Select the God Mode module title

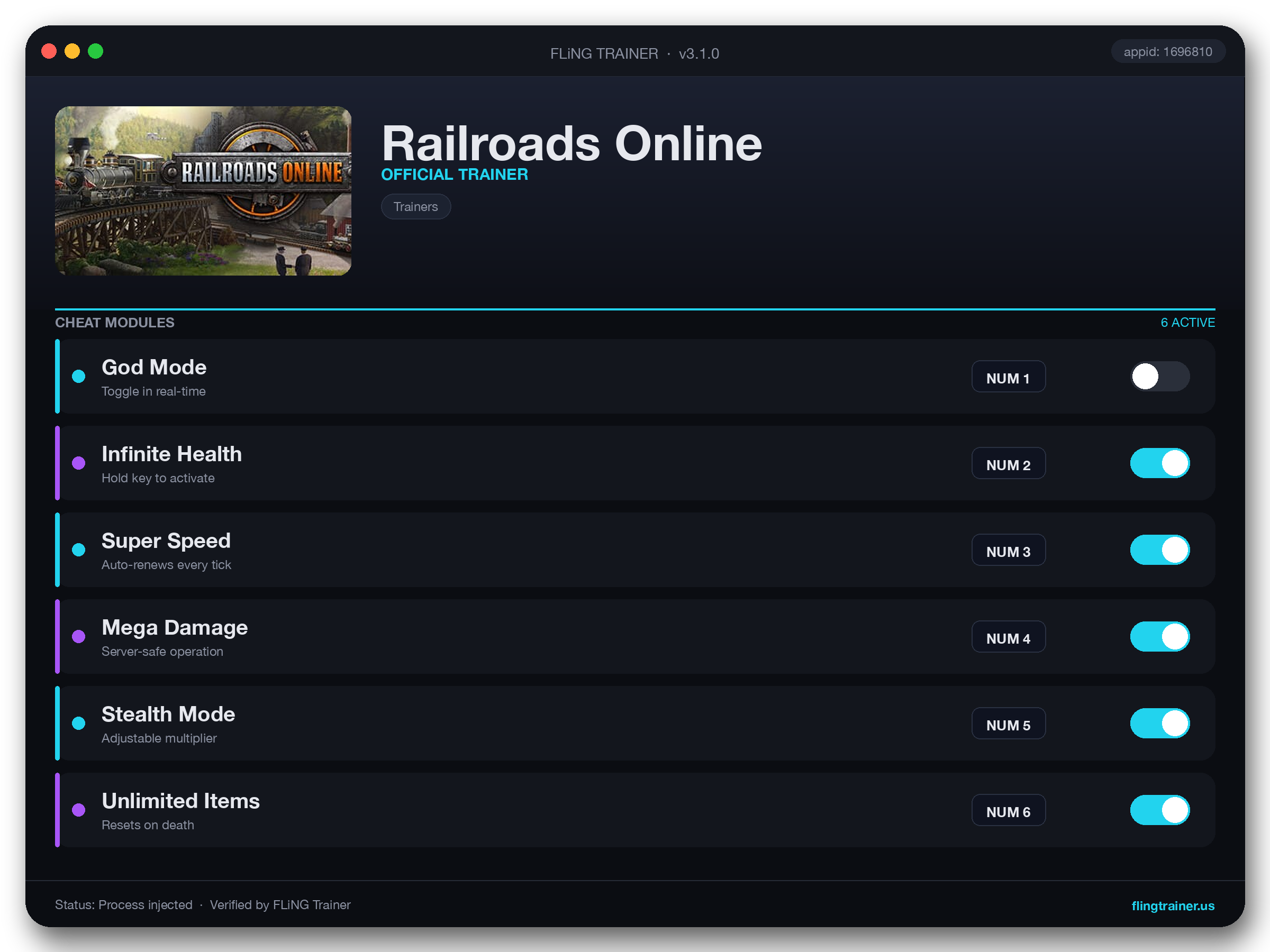[x=154, y=367]
